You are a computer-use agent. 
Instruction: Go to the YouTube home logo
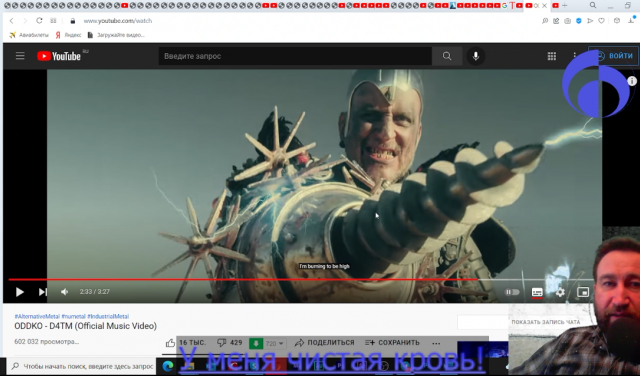click(59, 56)
